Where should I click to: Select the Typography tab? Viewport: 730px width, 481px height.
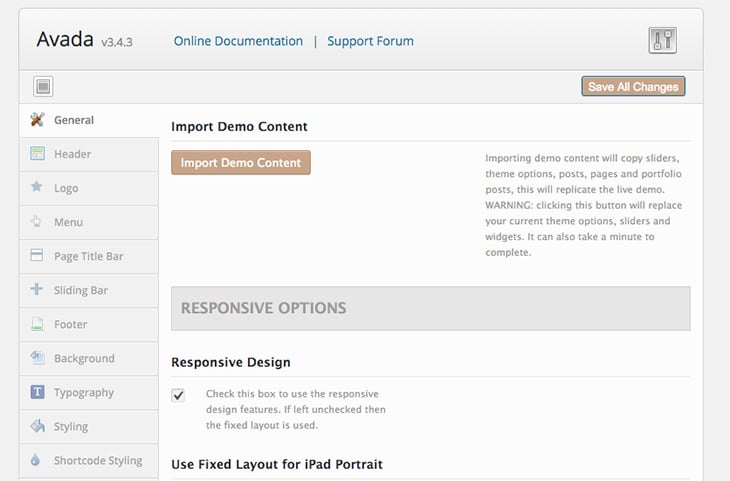(89, 392)
